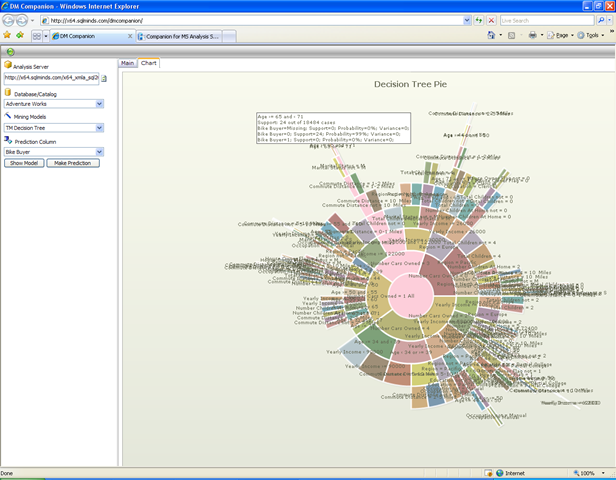
Task: Click the Live Search input box
Action: 547,20
